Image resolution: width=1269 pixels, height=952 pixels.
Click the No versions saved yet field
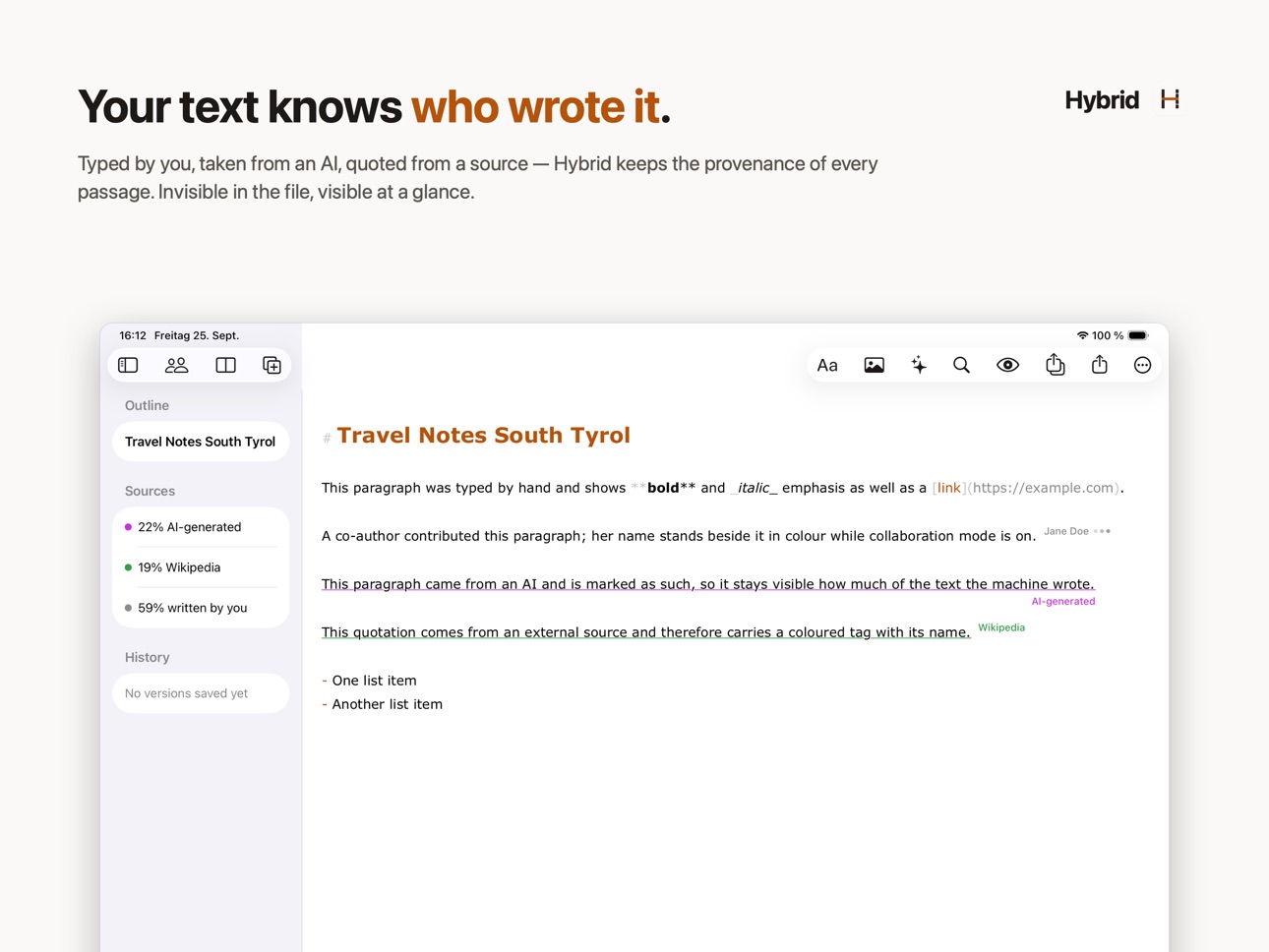pos(201,693)
